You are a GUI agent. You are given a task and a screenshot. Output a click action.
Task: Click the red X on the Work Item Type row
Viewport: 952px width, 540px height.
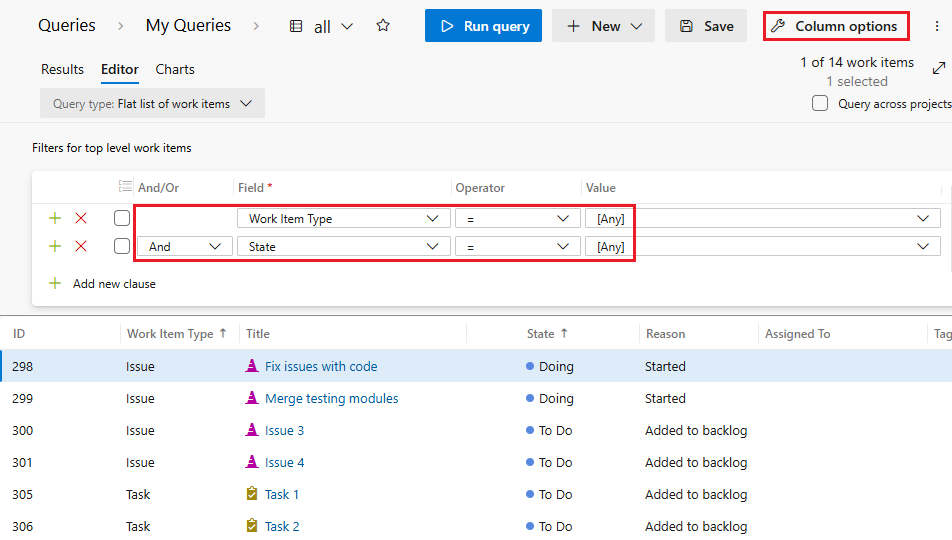pos(81,218)
